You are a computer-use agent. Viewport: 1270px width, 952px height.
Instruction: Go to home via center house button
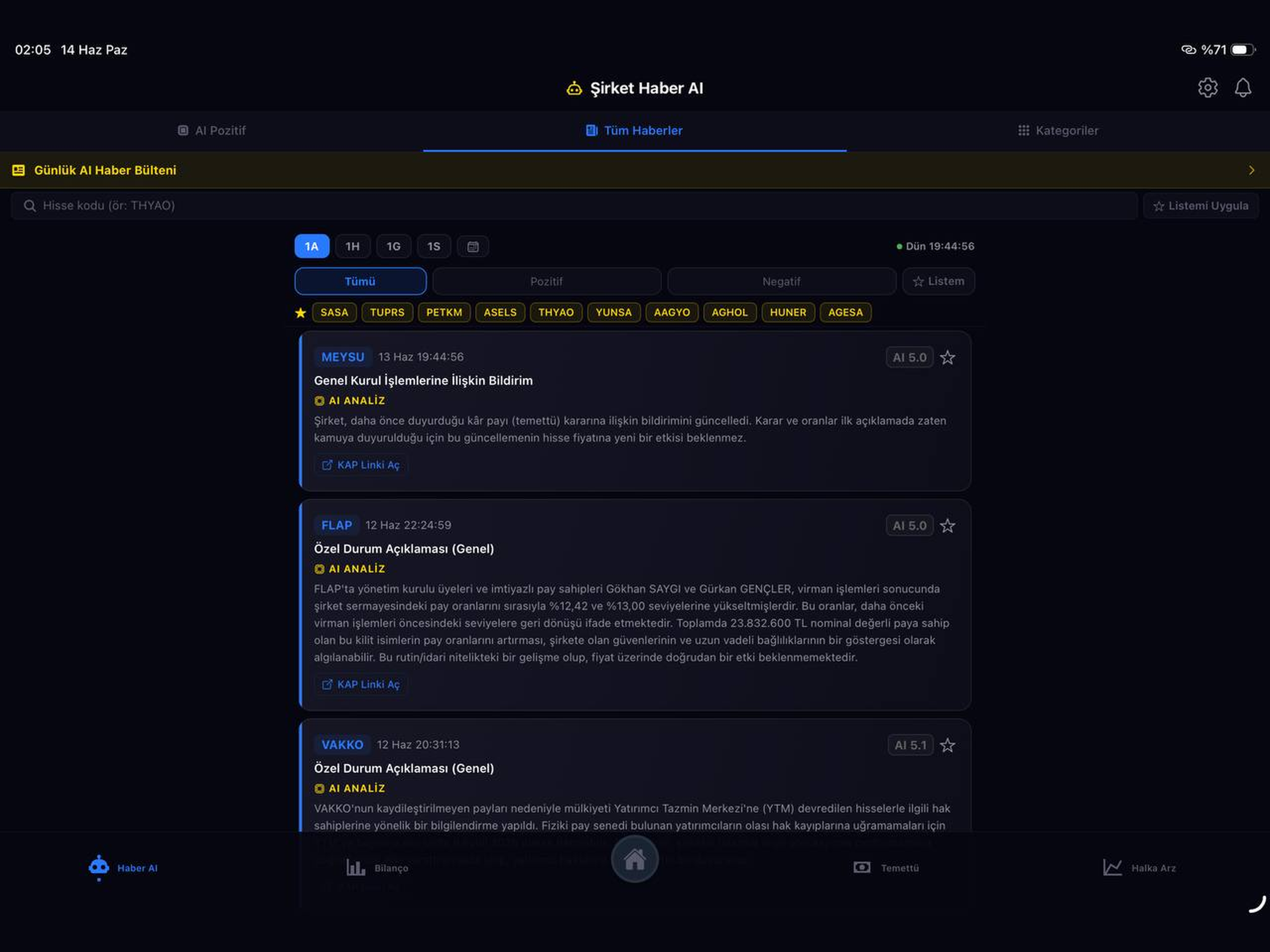point(635,859)
